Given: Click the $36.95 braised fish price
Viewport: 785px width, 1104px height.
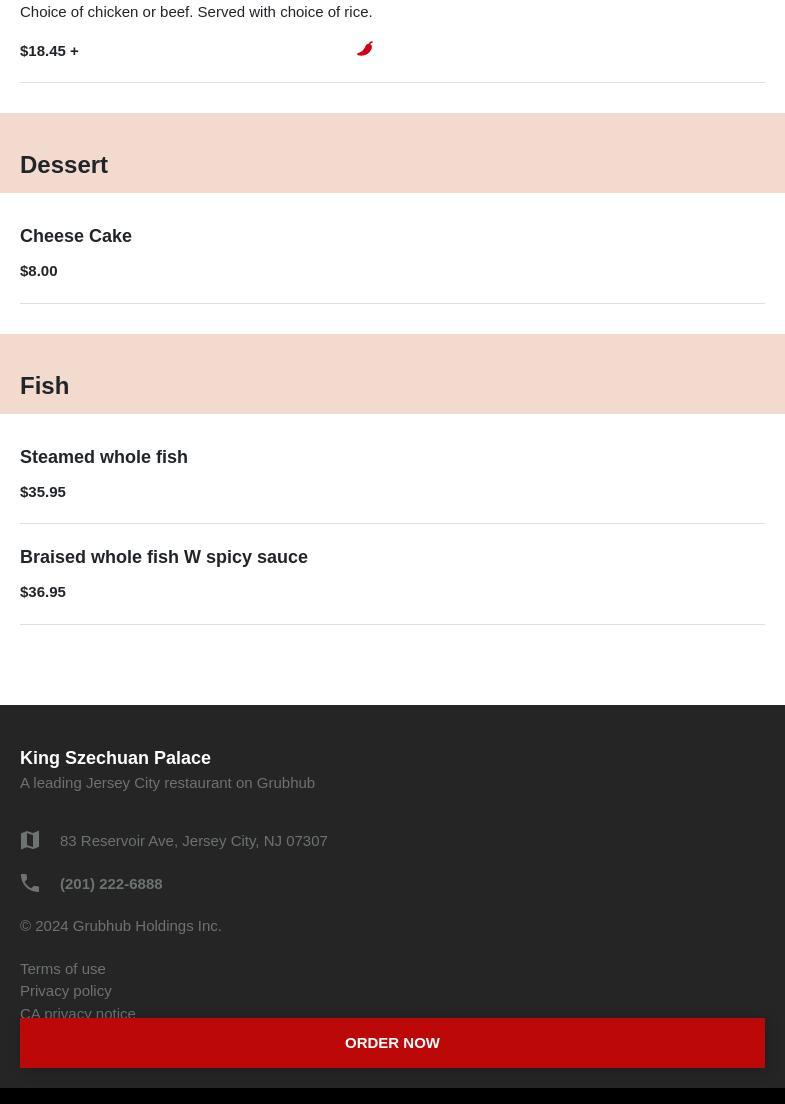Looking at the screenshot, I should [x=43, y=592].
